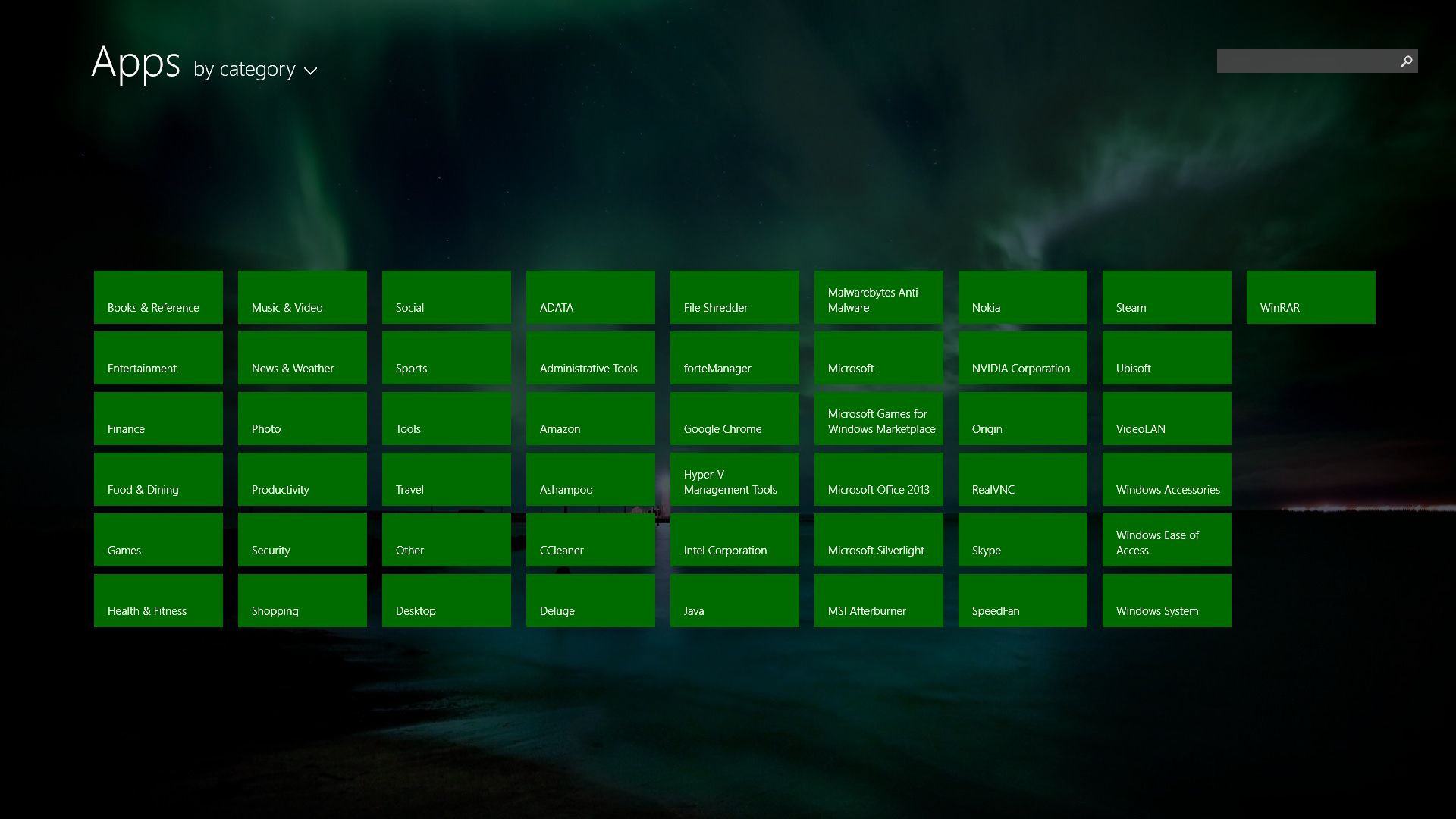This screenshot has width=1456, height=819.
Task: Select the Shopping category tile
Action: point(303,601)
